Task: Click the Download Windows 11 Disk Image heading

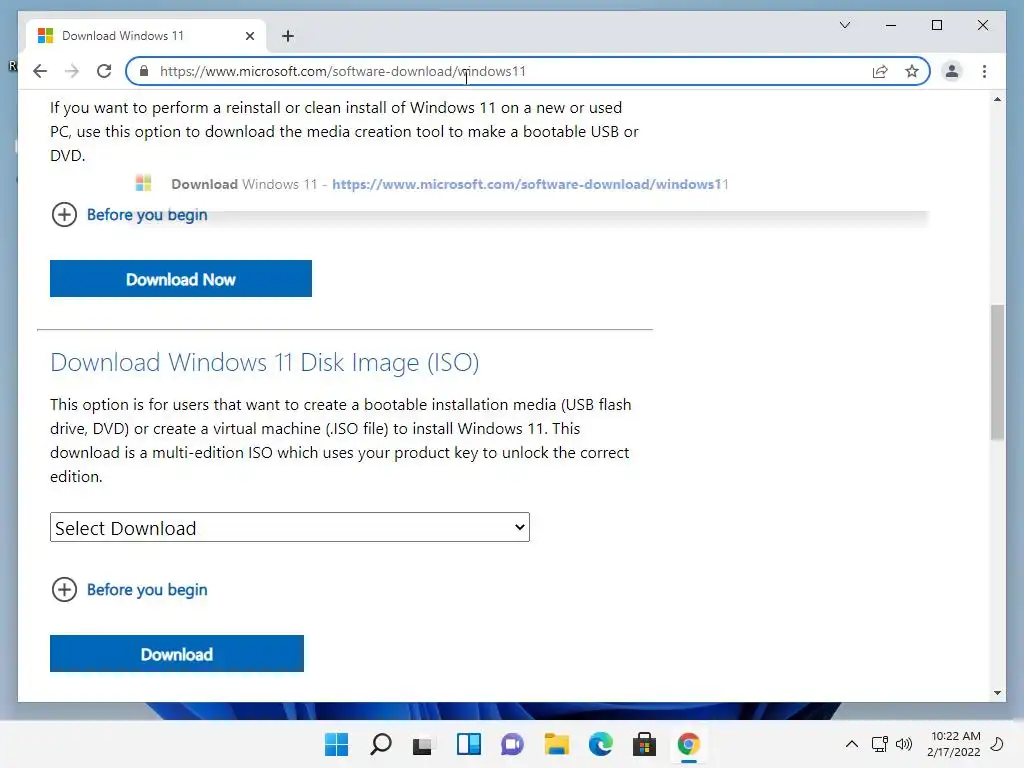Action: coord(264,362)
